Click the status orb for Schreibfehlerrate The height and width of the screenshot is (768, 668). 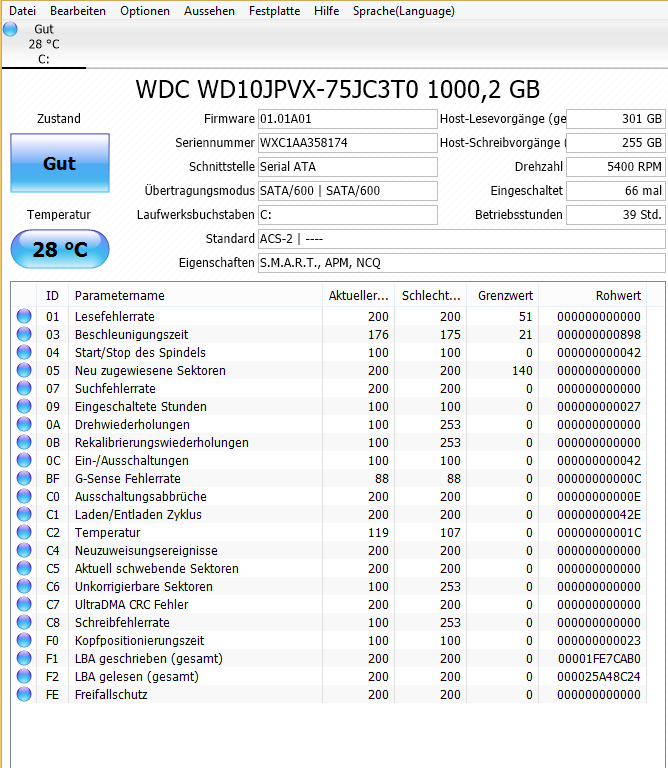pos(24,623)
